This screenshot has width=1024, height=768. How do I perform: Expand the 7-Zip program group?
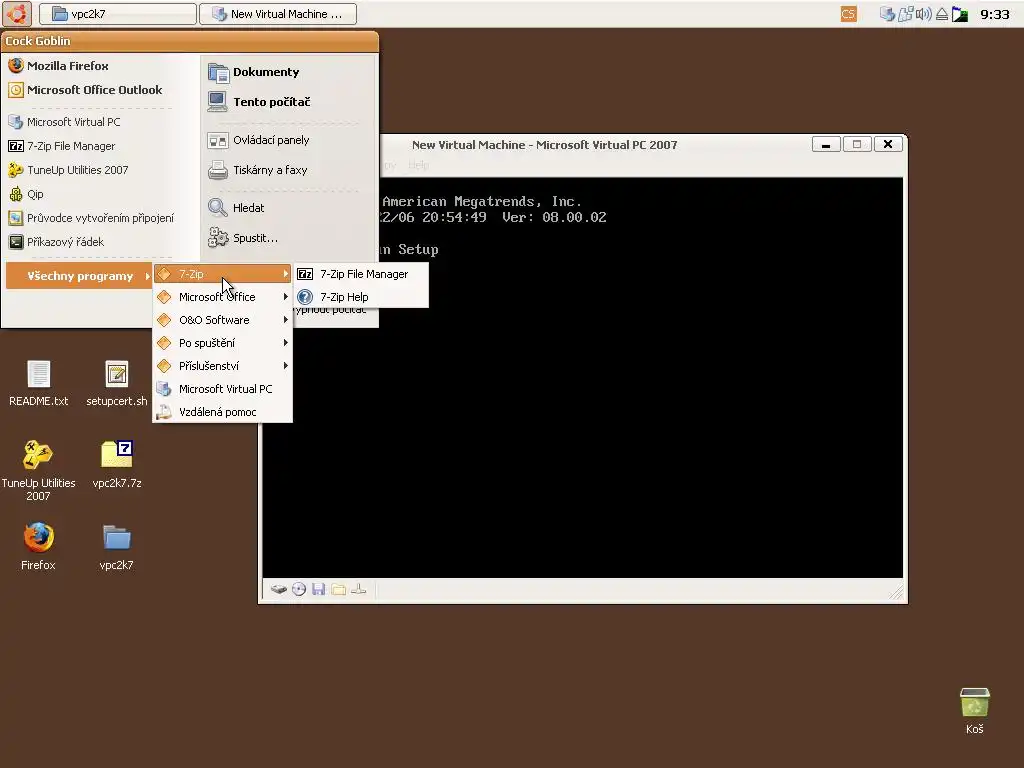pyautogui.click(x=223, y=274)
